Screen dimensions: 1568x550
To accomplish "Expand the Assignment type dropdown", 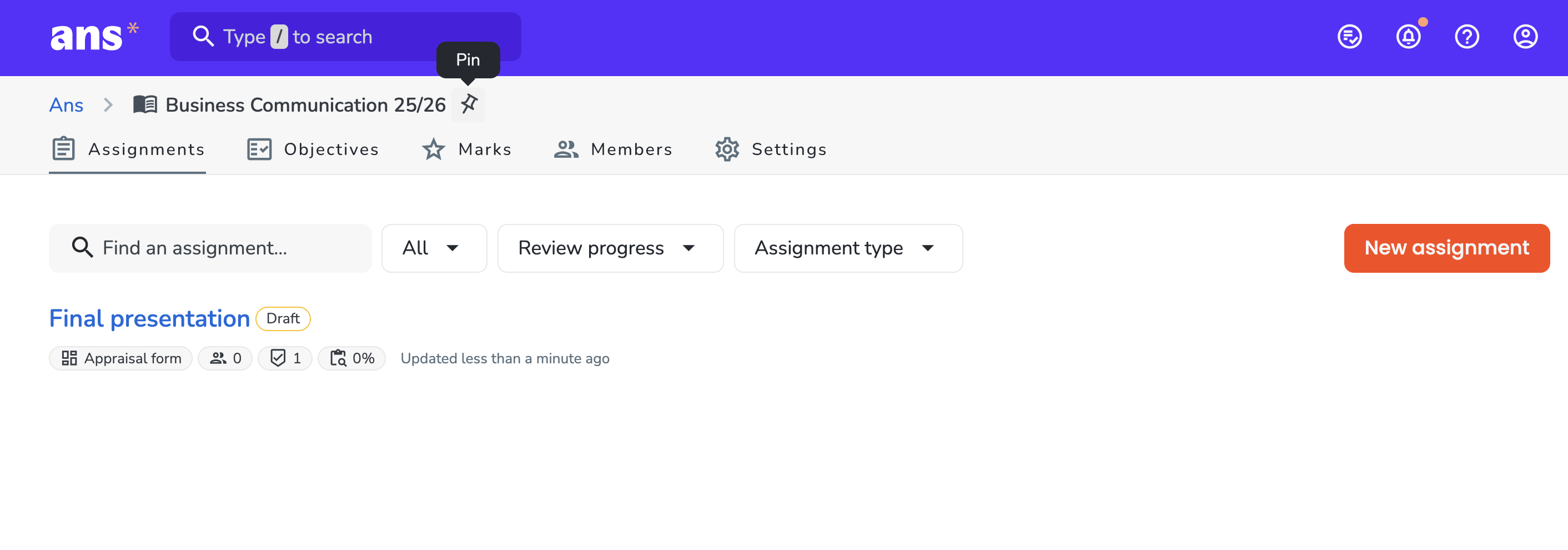I will pos(848,248).
